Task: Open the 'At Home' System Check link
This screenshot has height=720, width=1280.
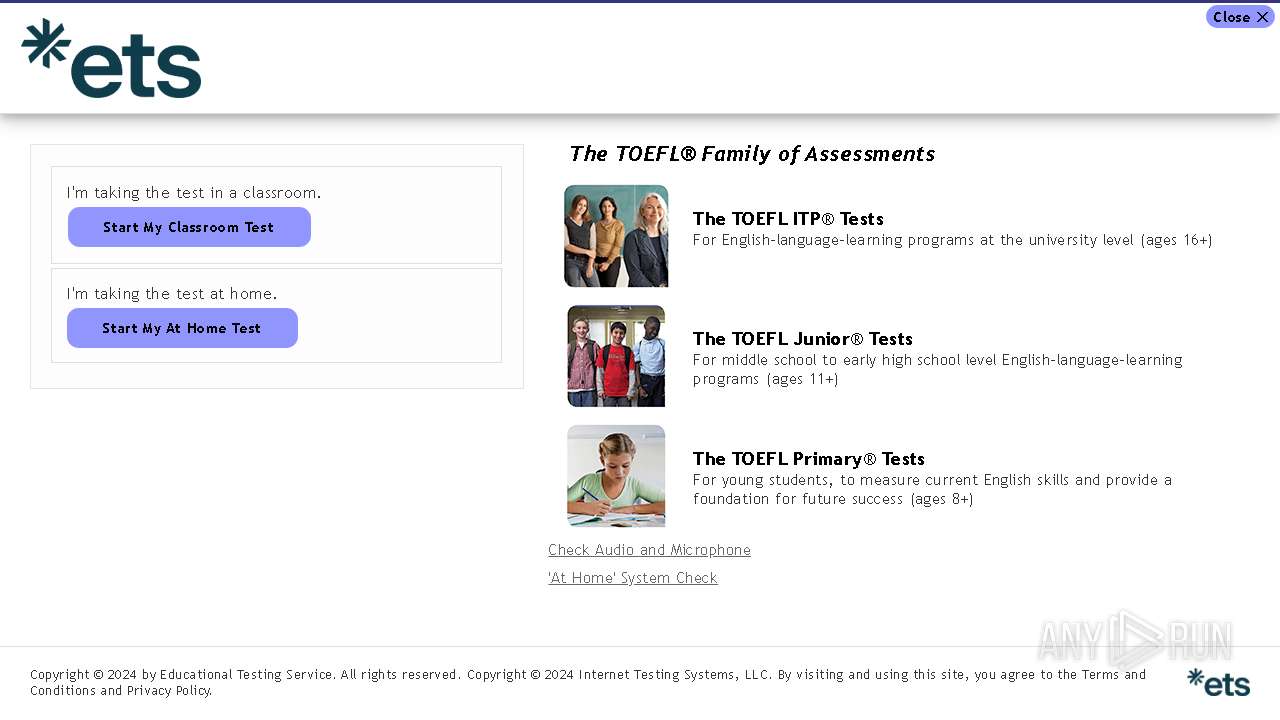Action: (x=633, y=578)
